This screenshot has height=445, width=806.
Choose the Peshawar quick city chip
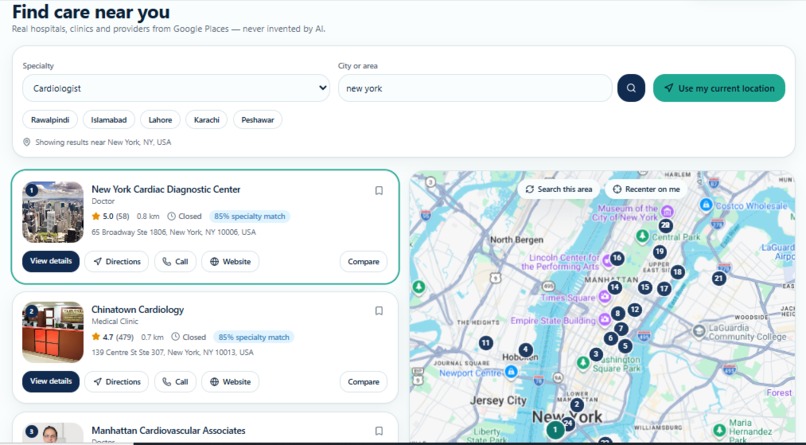click(258, 120)
